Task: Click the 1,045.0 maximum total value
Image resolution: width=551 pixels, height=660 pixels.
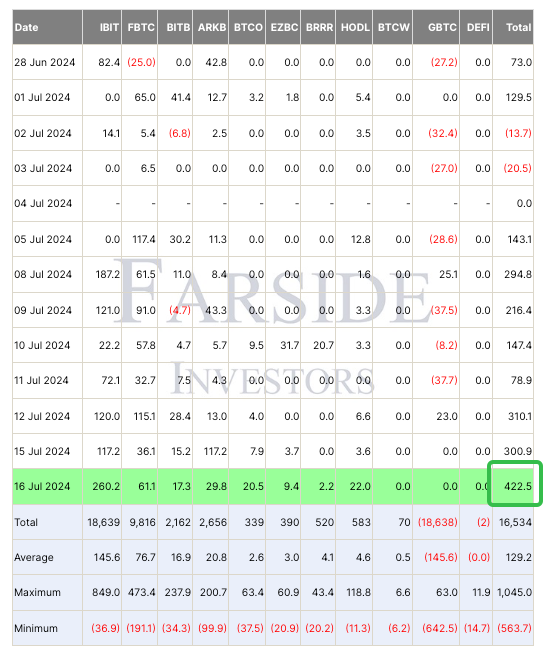Action: pos(514,593)
